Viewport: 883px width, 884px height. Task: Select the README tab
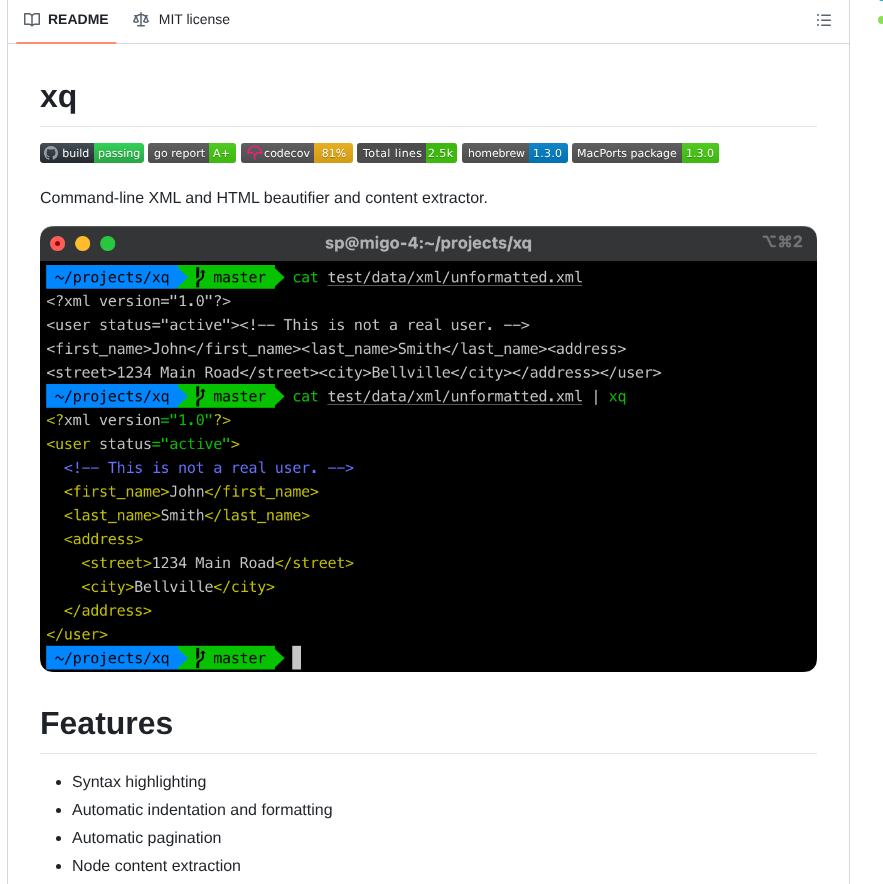65,19
